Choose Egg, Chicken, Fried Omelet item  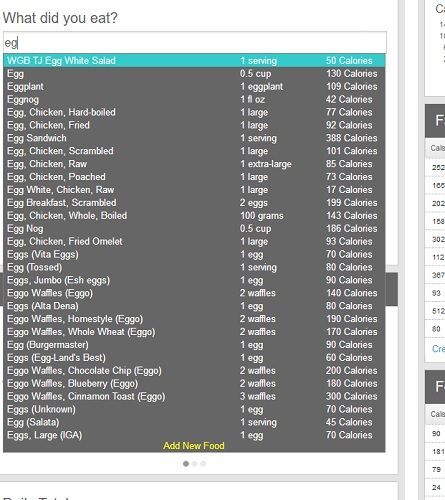[194, 242]
